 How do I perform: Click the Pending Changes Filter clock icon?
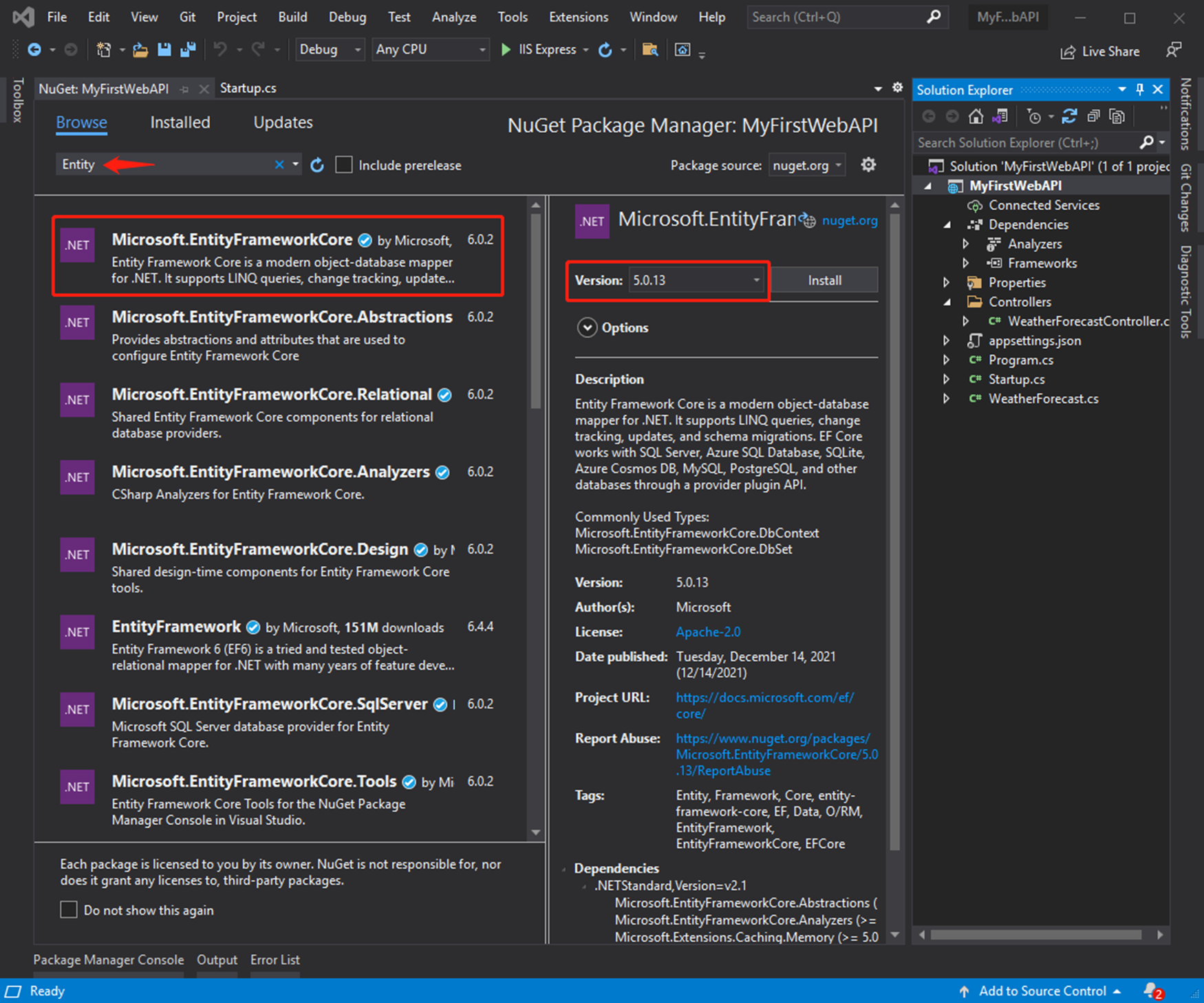(1034, 116)
